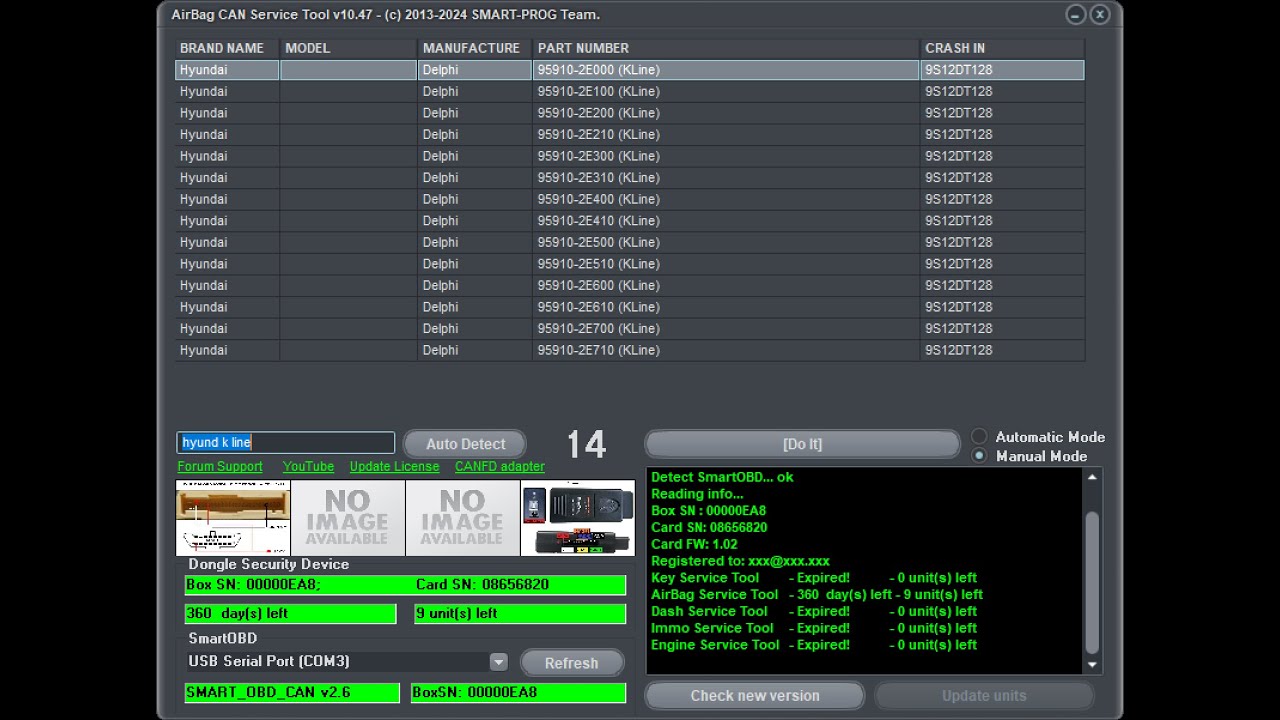Open the second No Image Available thumbnail
Image resolution: width=1280 pixels, height=720 pixels.
point(463,518)
